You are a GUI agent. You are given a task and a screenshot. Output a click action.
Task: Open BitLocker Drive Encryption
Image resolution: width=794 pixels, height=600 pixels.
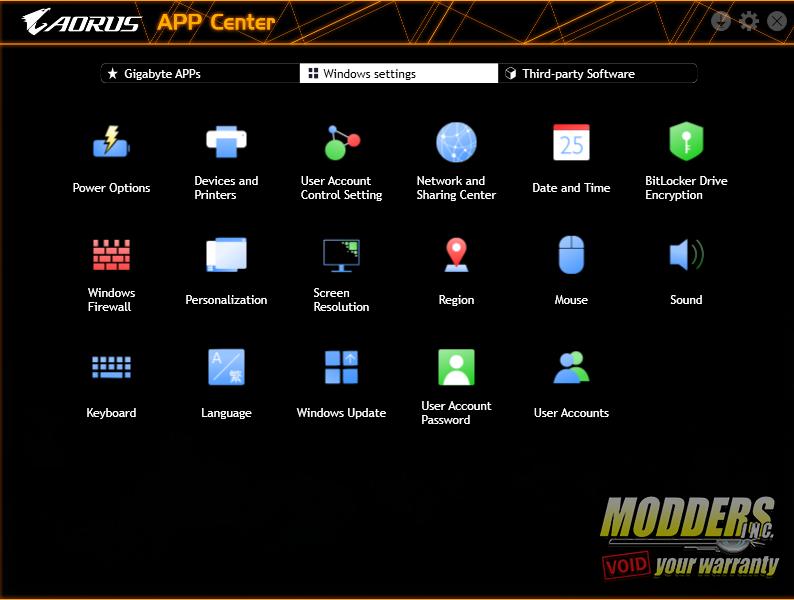pyautogui.click(x=686, y=143)
